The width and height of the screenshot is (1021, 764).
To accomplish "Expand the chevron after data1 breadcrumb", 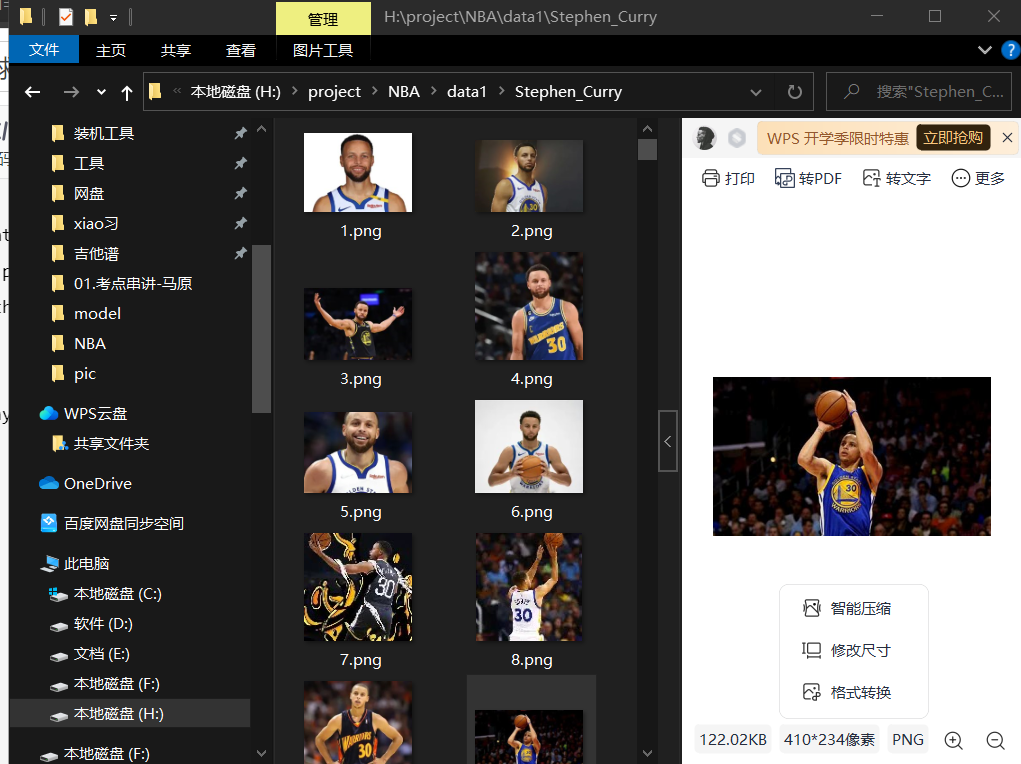I will pyautogui.click(x=501, y=91).
